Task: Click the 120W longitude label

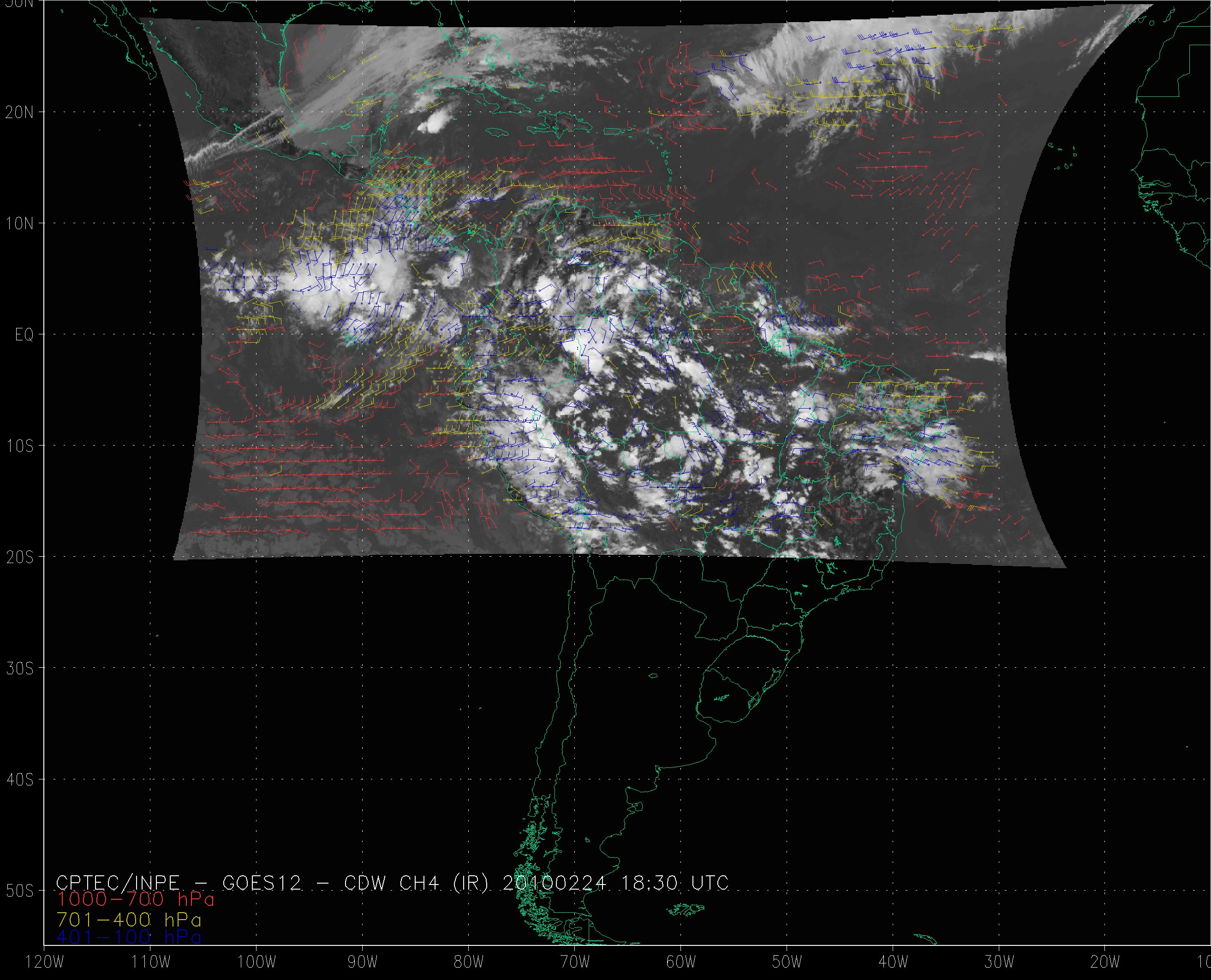Action: click(x=45, y=962)
